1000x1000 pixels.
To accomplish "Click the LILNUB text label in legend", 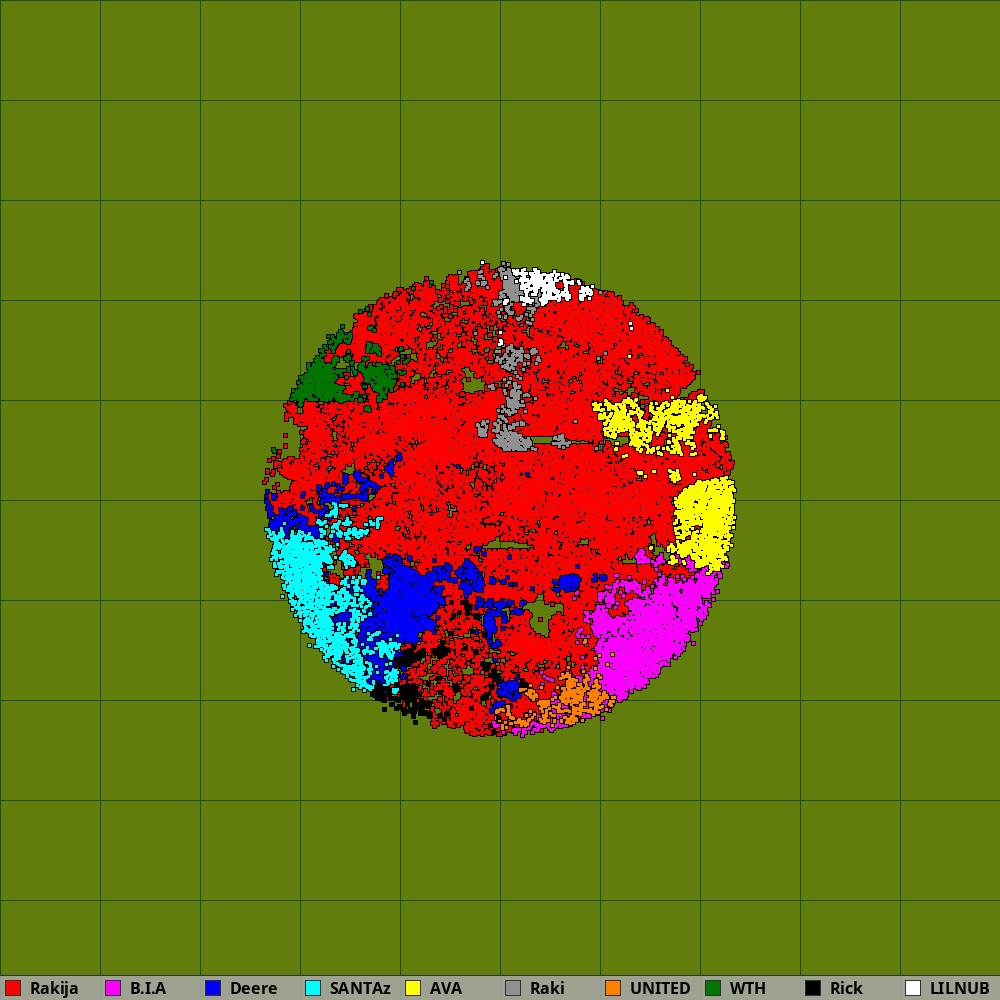I will tap(959, 988).
